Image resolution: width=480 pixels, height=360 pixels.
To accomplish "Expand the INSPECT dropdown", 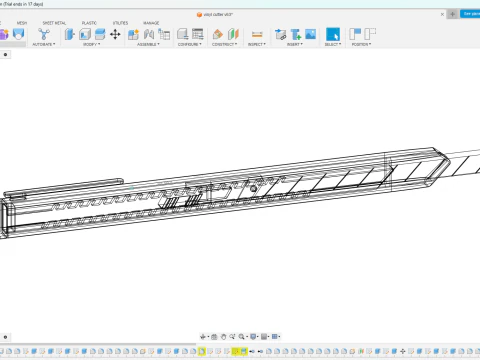I will point(257,44).
